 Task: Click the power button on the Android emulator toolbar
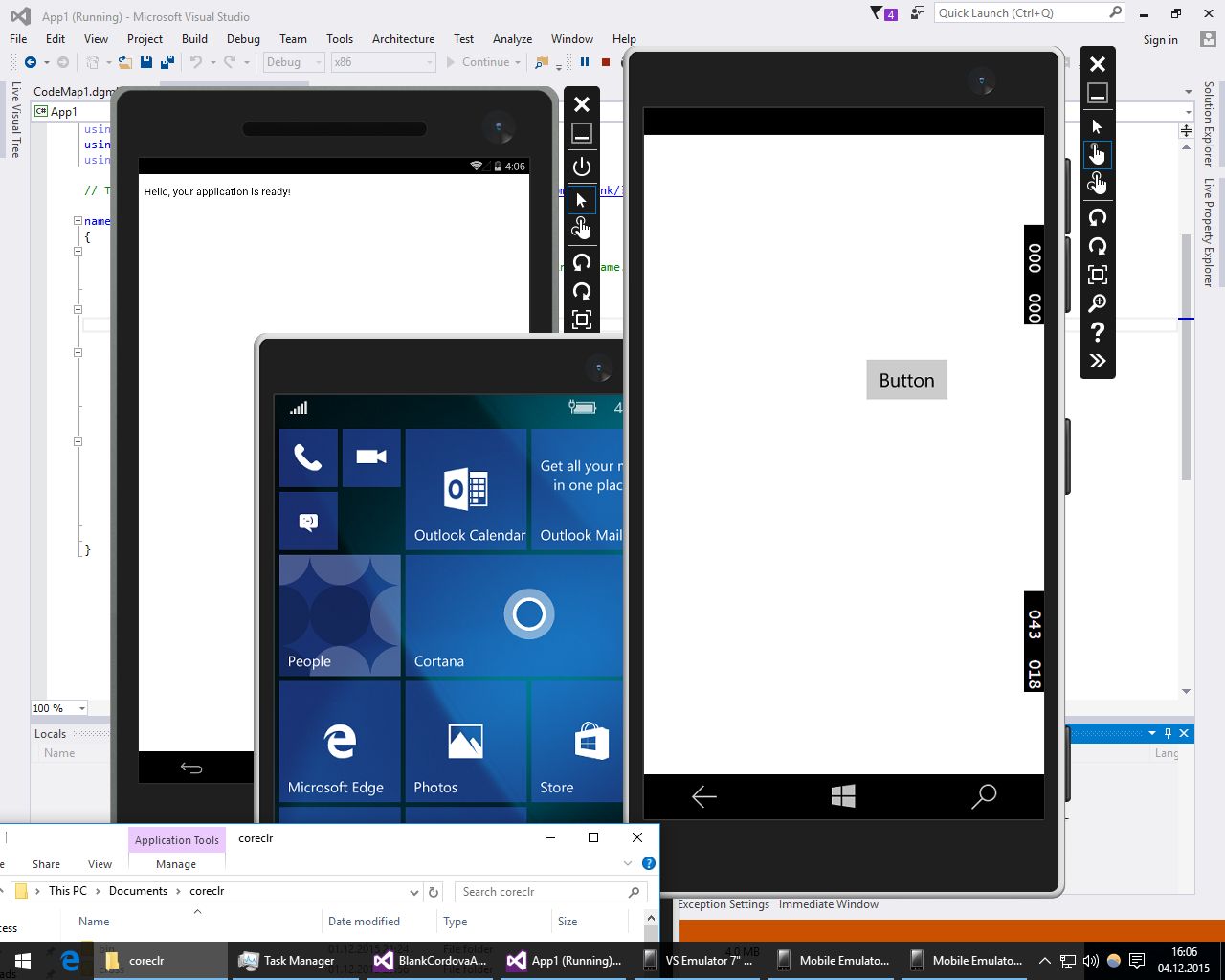click(x=582, y=167)
